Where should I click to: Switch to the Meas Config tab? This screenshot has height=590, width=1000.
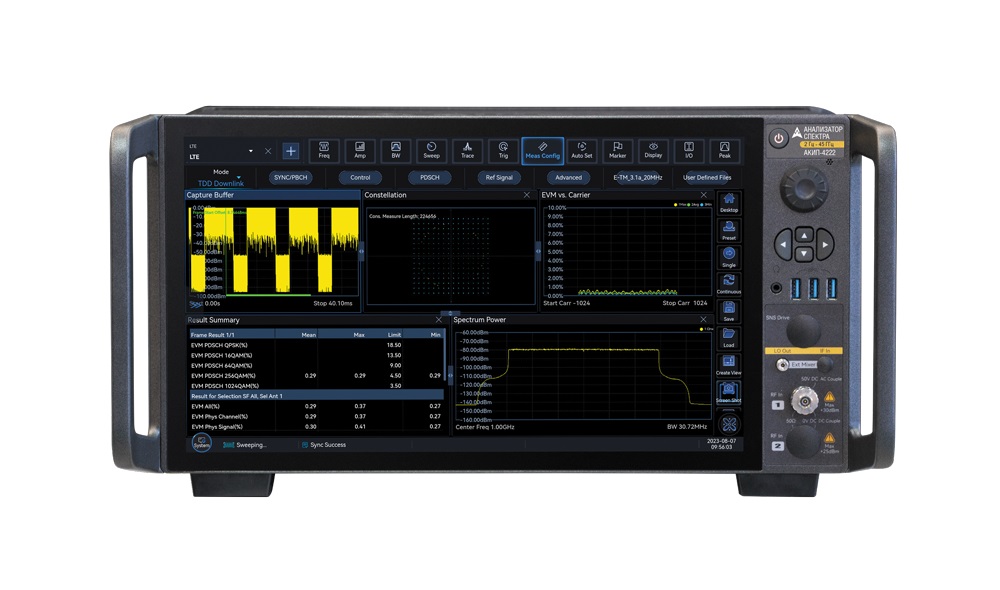coord(542,151)
